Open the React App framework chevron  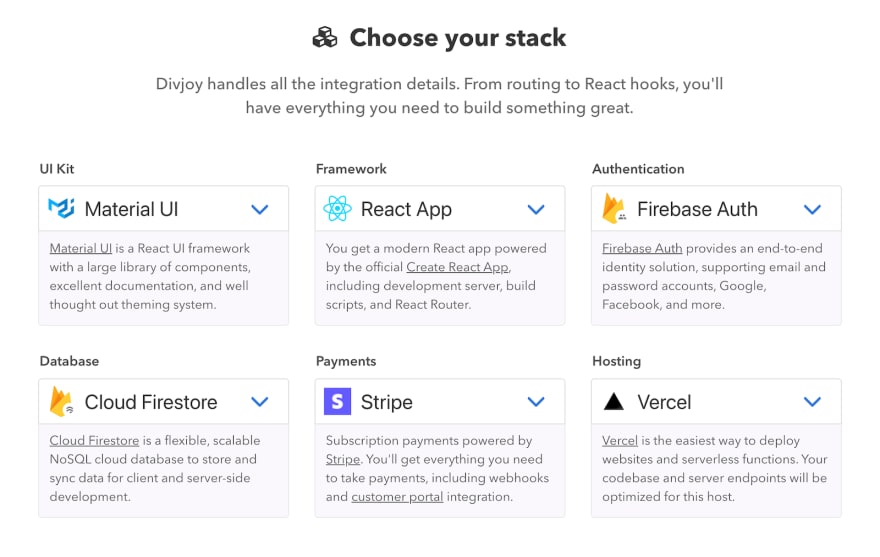click(536, 209)
